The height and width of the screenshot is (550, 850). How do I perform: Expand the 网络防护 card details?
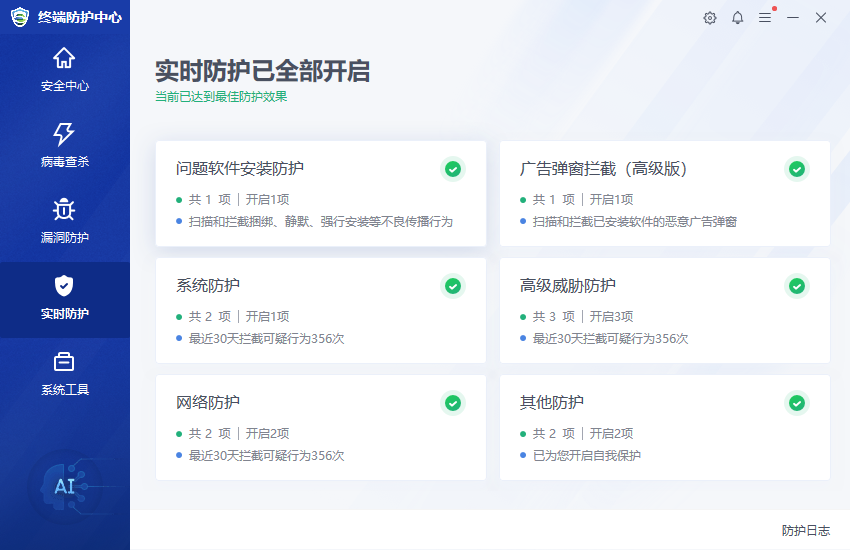click(320, 427)
